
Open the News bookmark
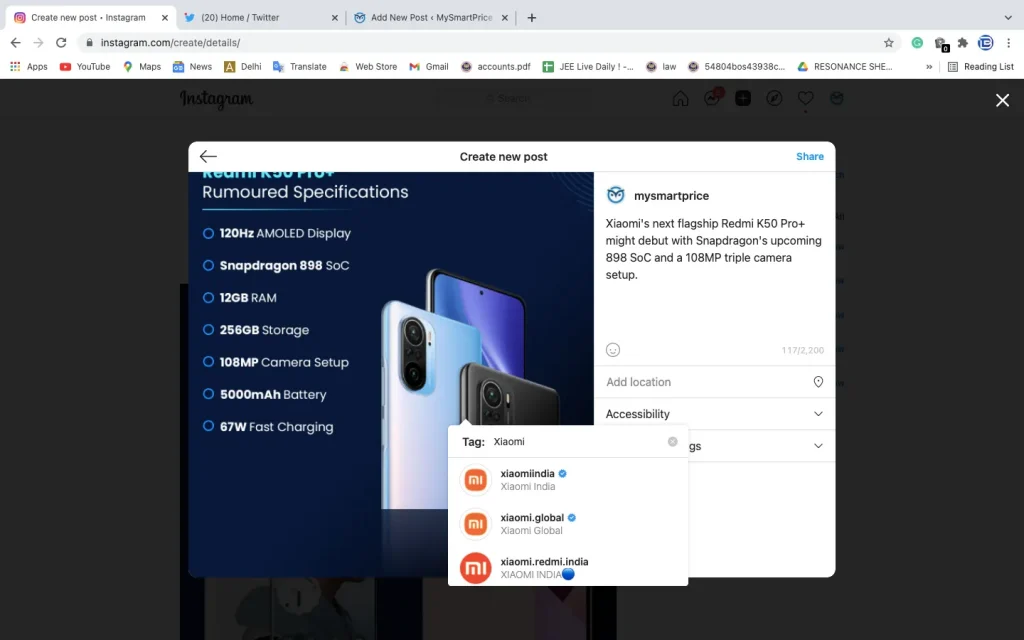pos(192,67)
